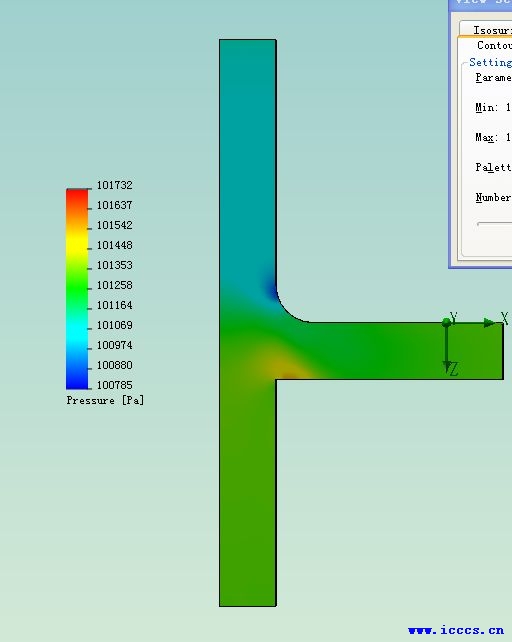Viewport: 512px width, 642px height.
Task: Click the top end of the vertical pipe
Action: pos(248,41)
